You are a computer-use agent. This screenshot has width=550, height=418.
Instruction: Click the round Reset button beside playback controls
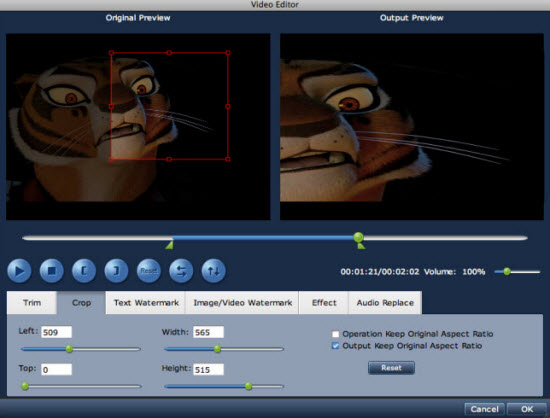pyautogui.click(x=149, y=271)
